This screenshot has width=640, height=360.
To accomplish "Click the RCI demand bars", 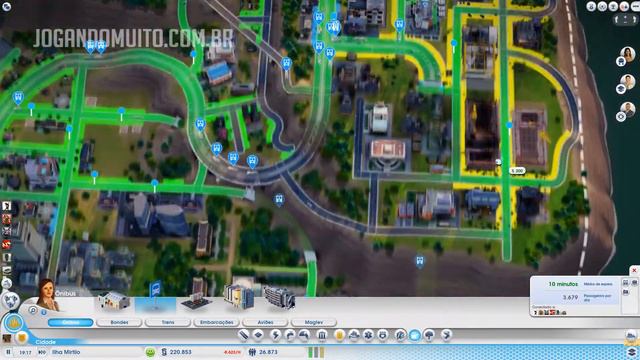I will [316, 352].
